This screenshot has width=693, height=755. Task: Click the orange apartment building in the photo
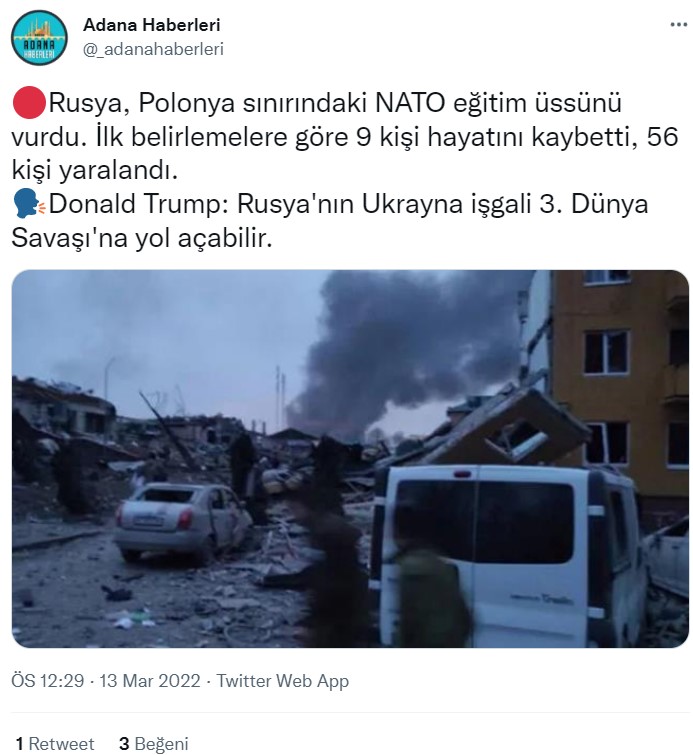619,385
